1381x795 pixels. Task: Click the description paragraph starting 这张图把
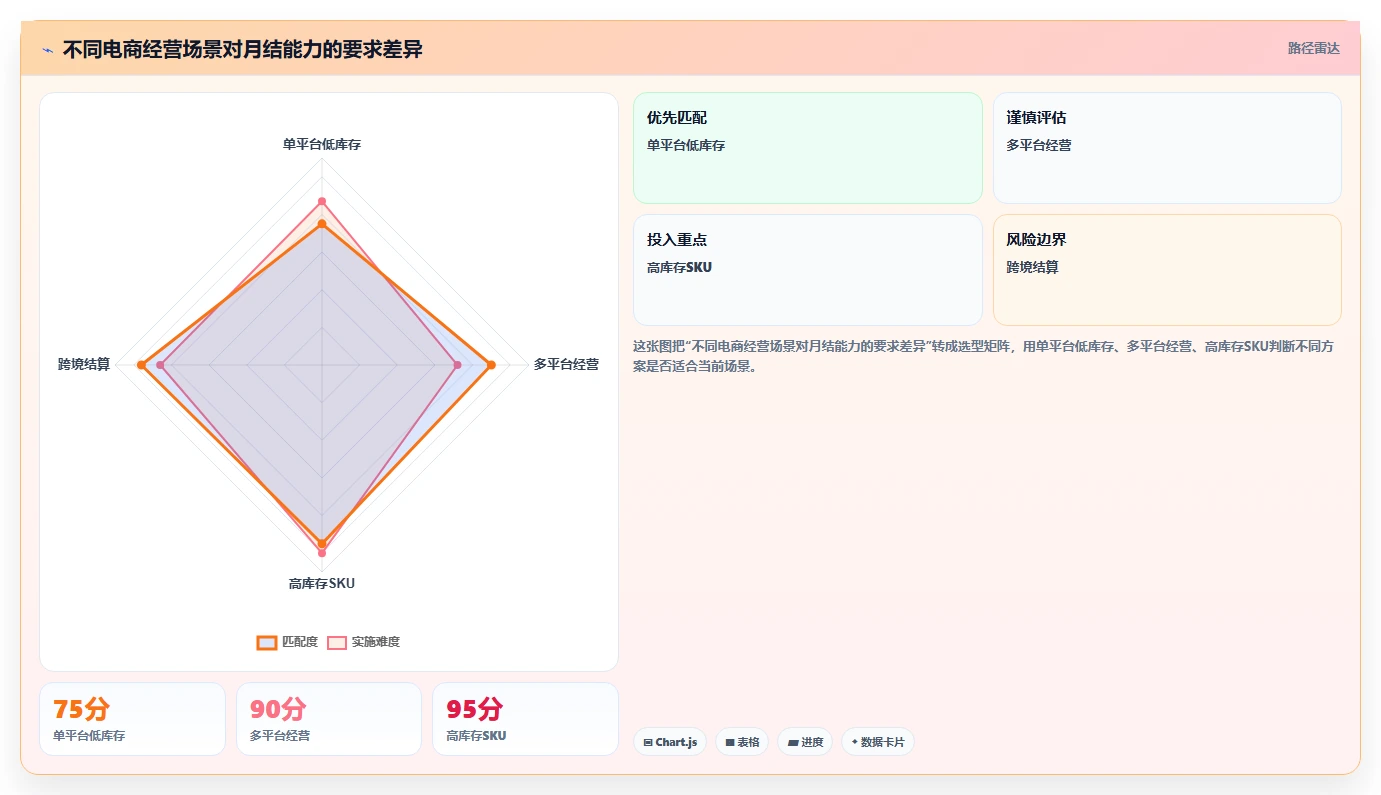tap(986, 356)
